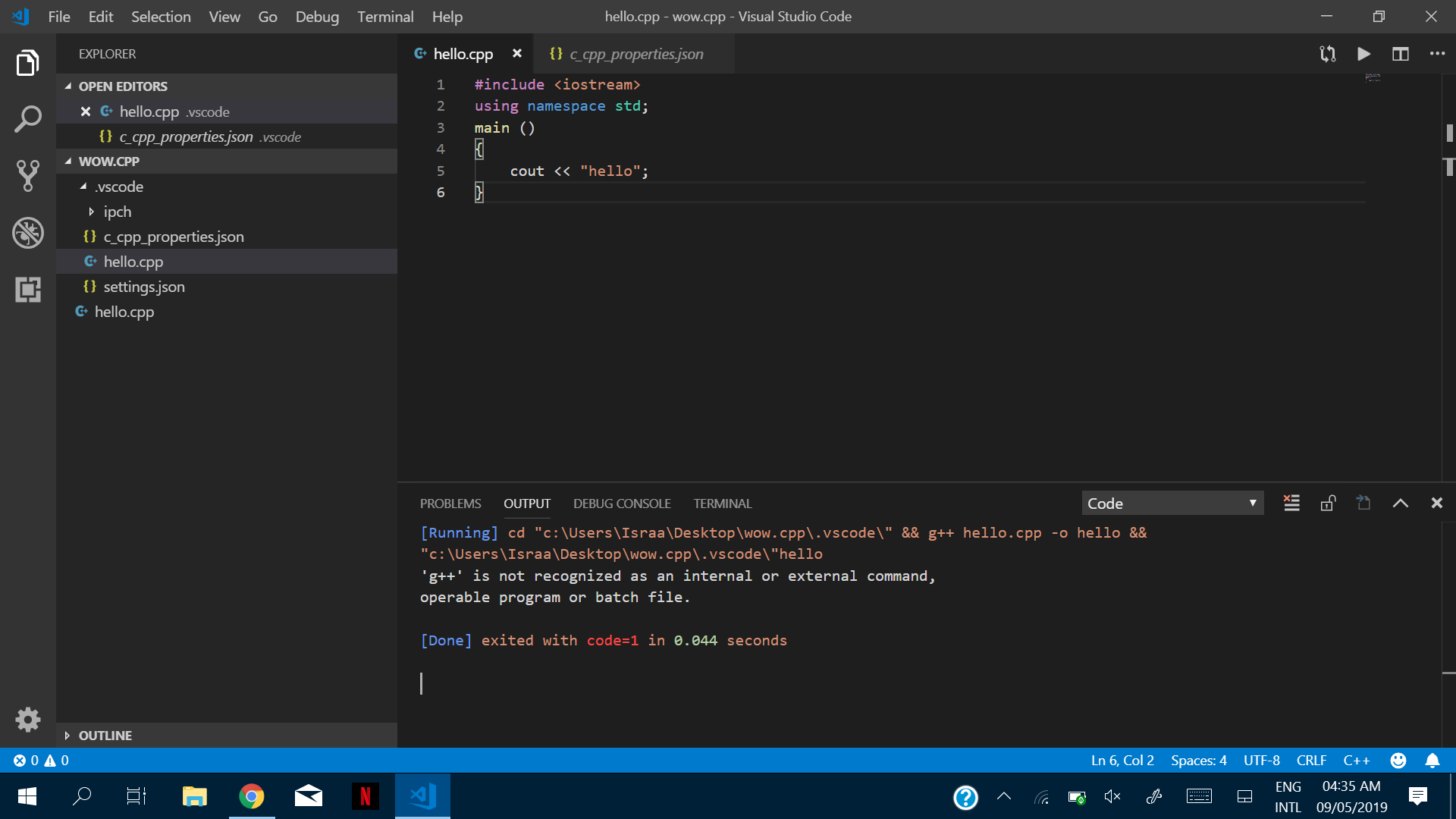This screenshot has height=819, width=1456.
Task: Open Netflix from taskbar
Action: (x=366, y=796)
